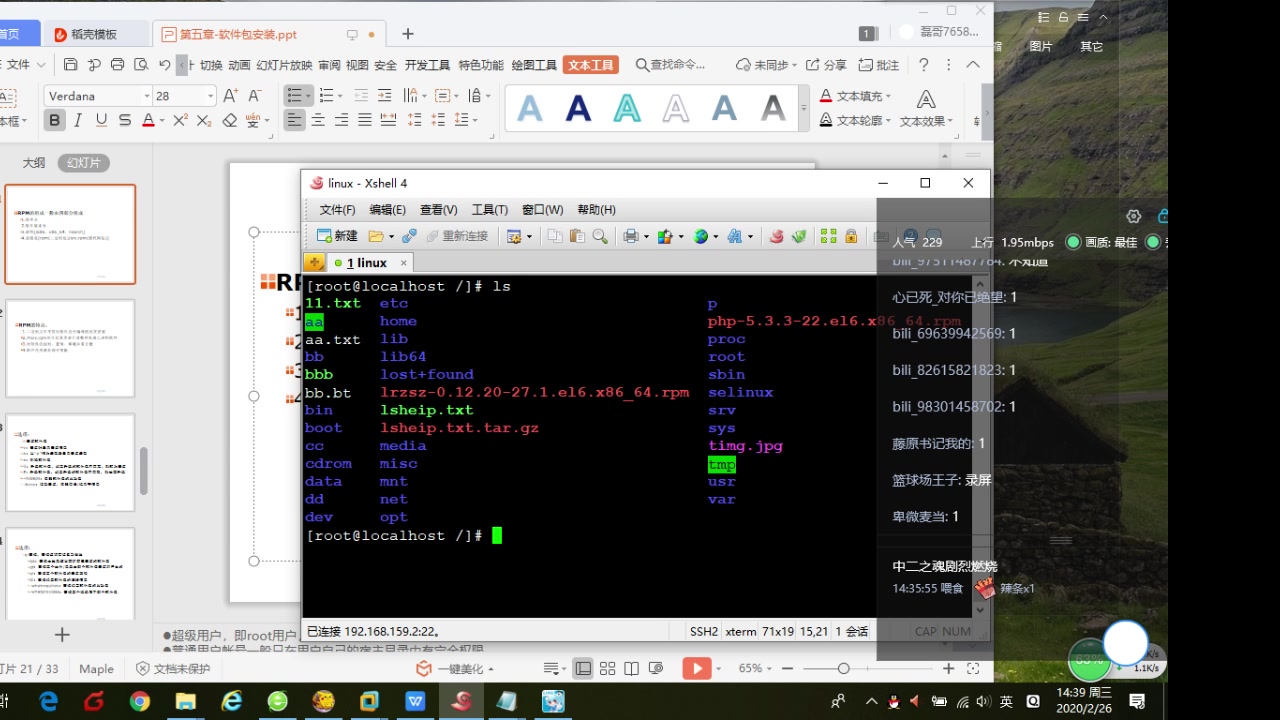This screenshot has height=720, width=1280.
Task: Toggle align right in WPS
Action: click(341, 120)
